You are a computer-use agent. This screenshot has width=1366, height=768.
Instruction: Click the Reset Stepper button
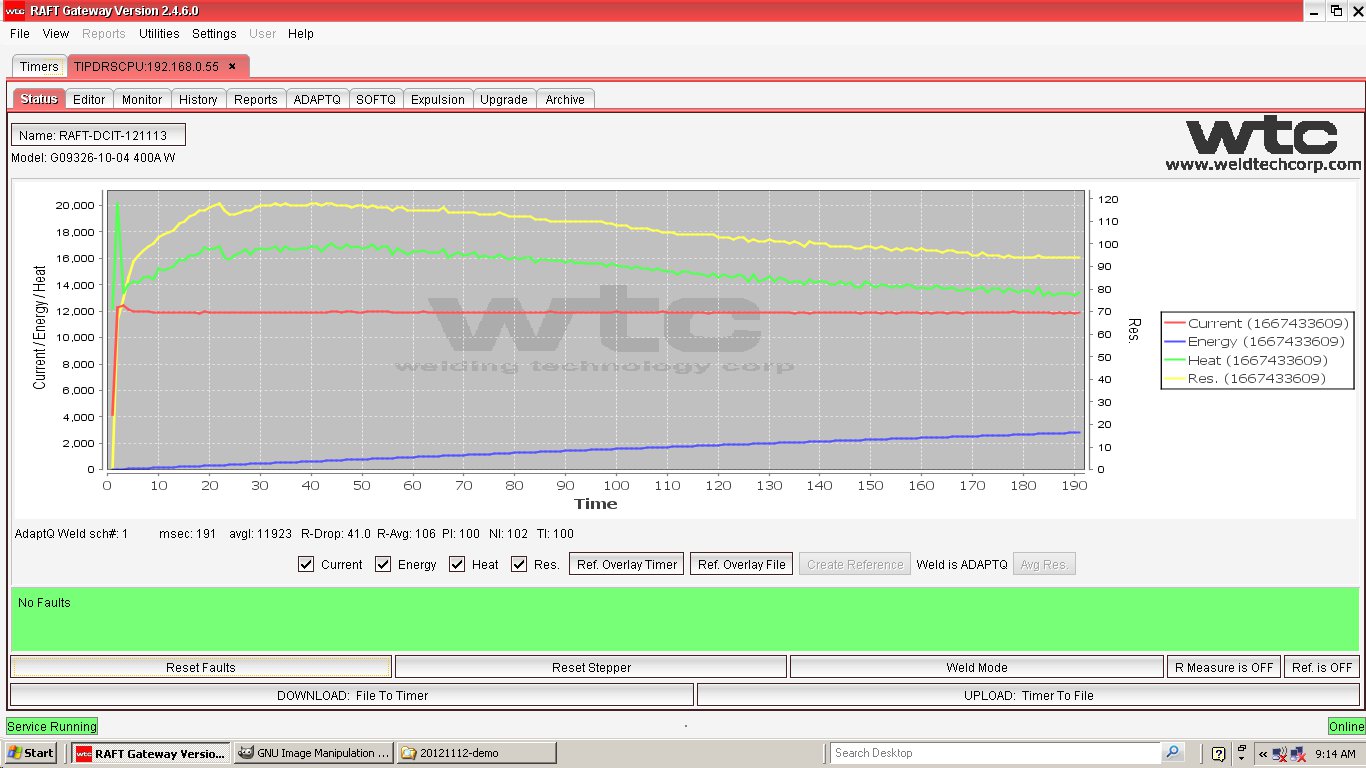click(x=591, y=667)
